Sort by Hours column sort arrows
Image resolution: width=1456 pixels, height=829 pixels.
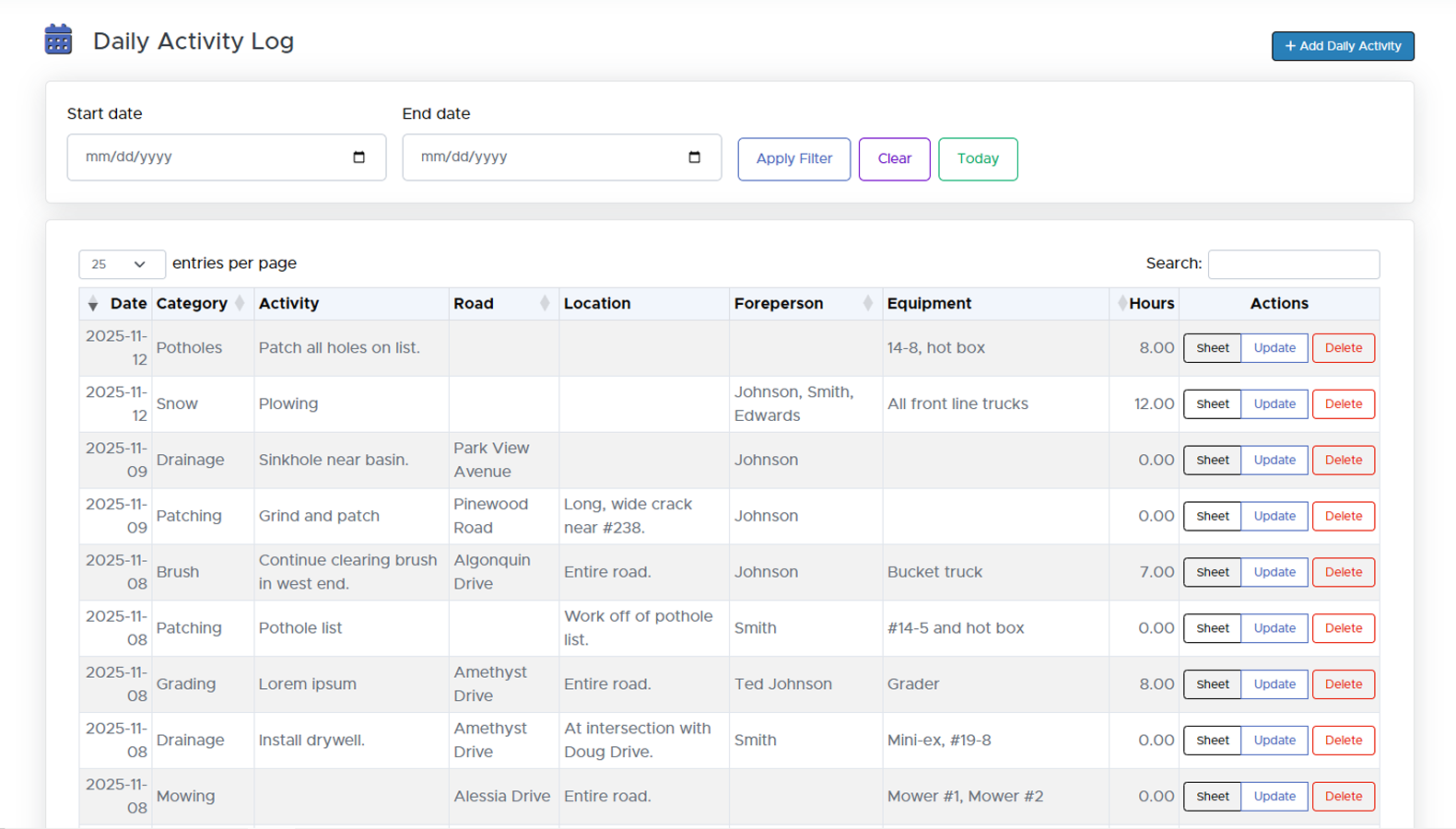coord(1121,304)
